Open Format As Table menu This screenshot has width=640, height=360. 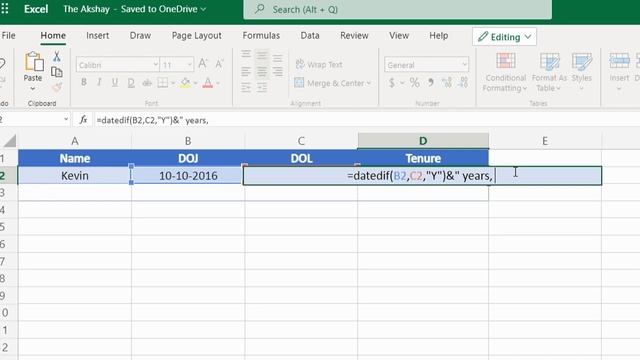pos(549,73)
